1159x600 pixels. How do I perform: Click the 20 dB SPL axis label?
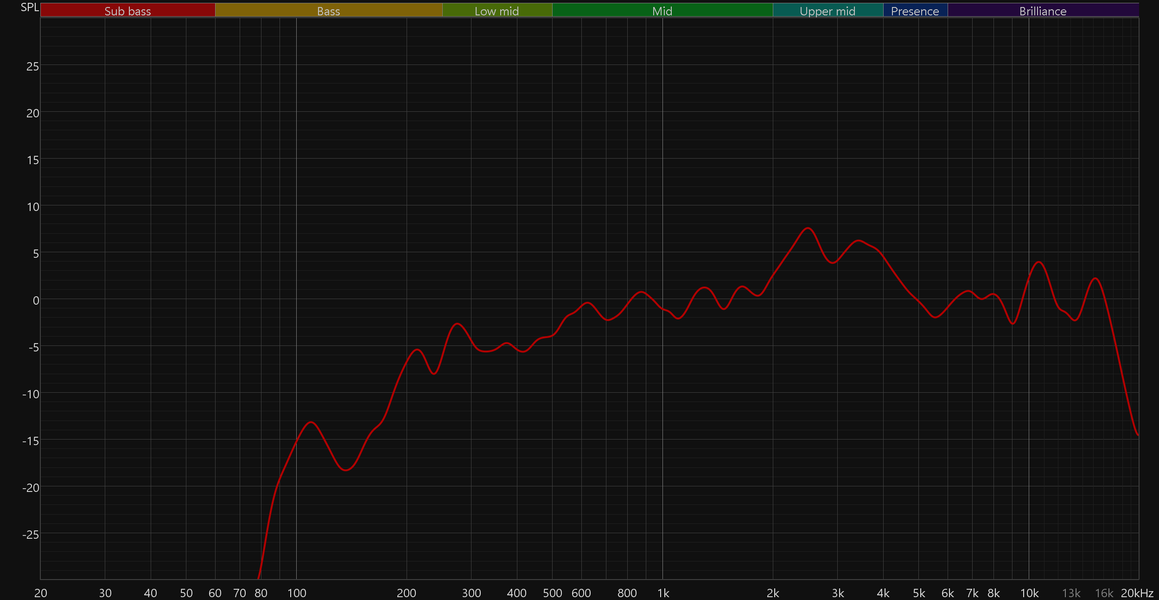pos(33,112)
